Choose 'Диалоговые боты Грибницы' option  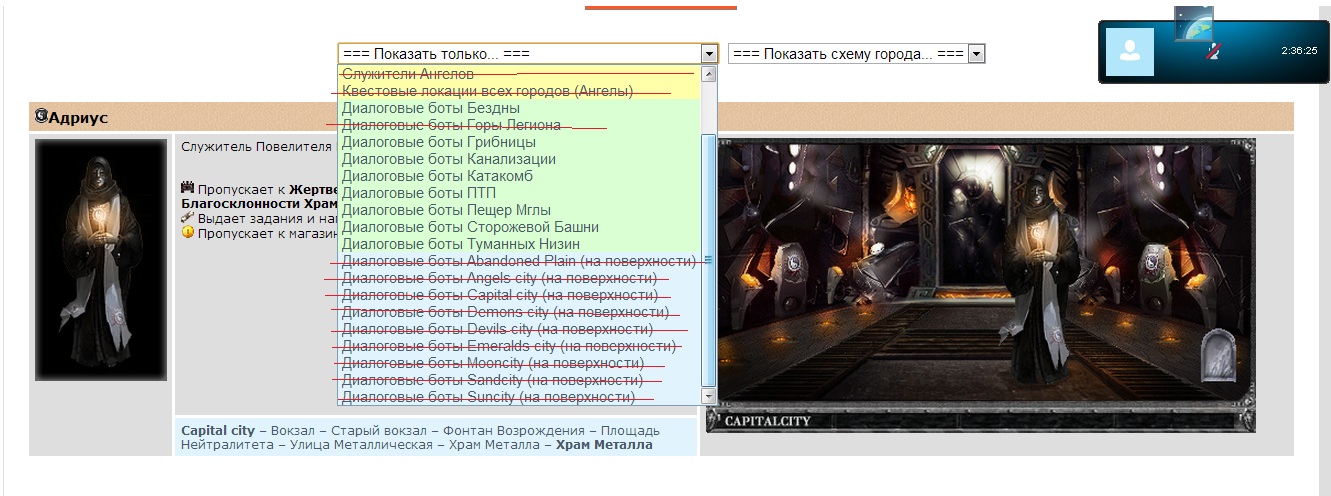pos(521,142)
